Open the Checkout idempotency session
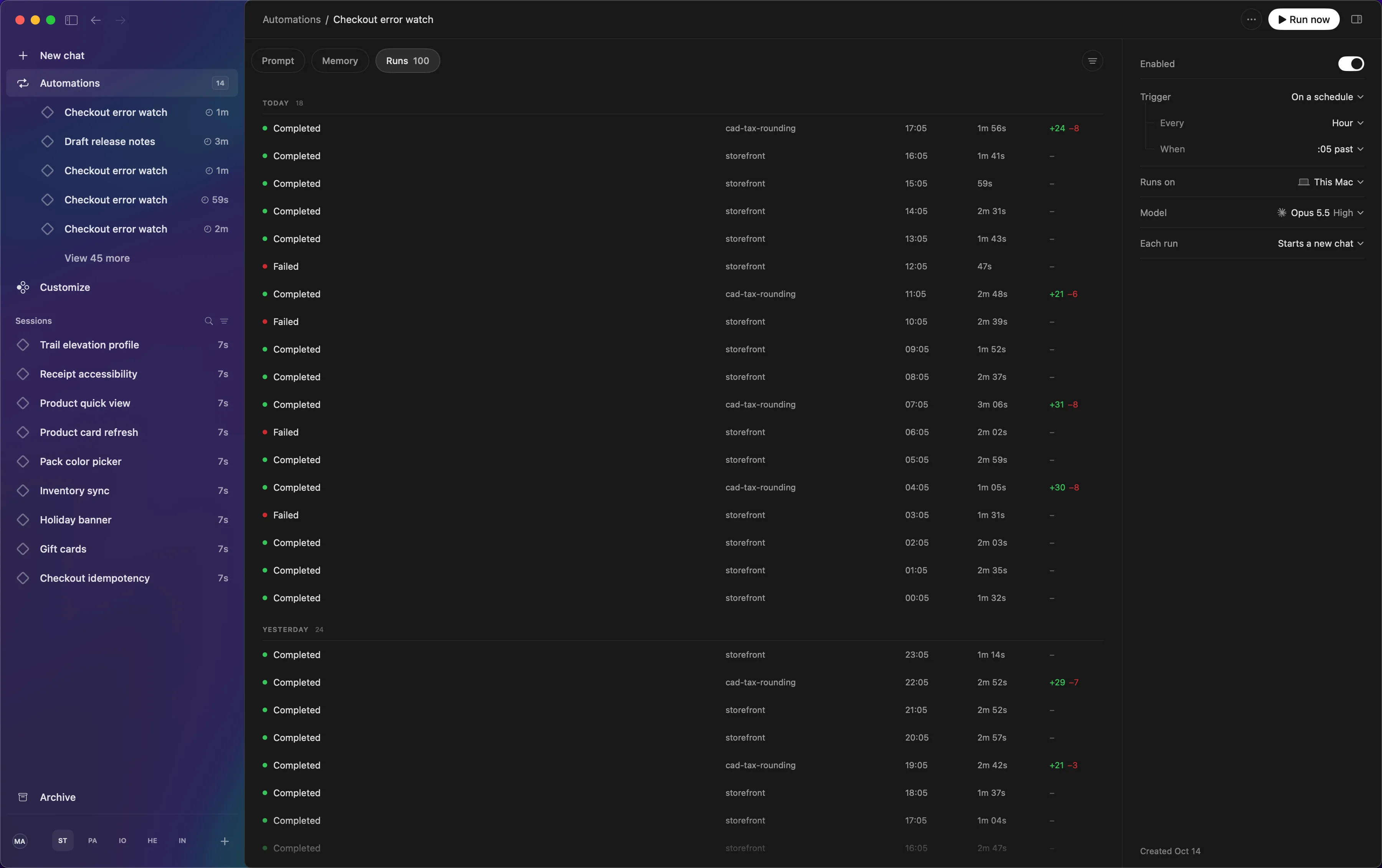Viewport: 1382px width, 868px height. 122,578
